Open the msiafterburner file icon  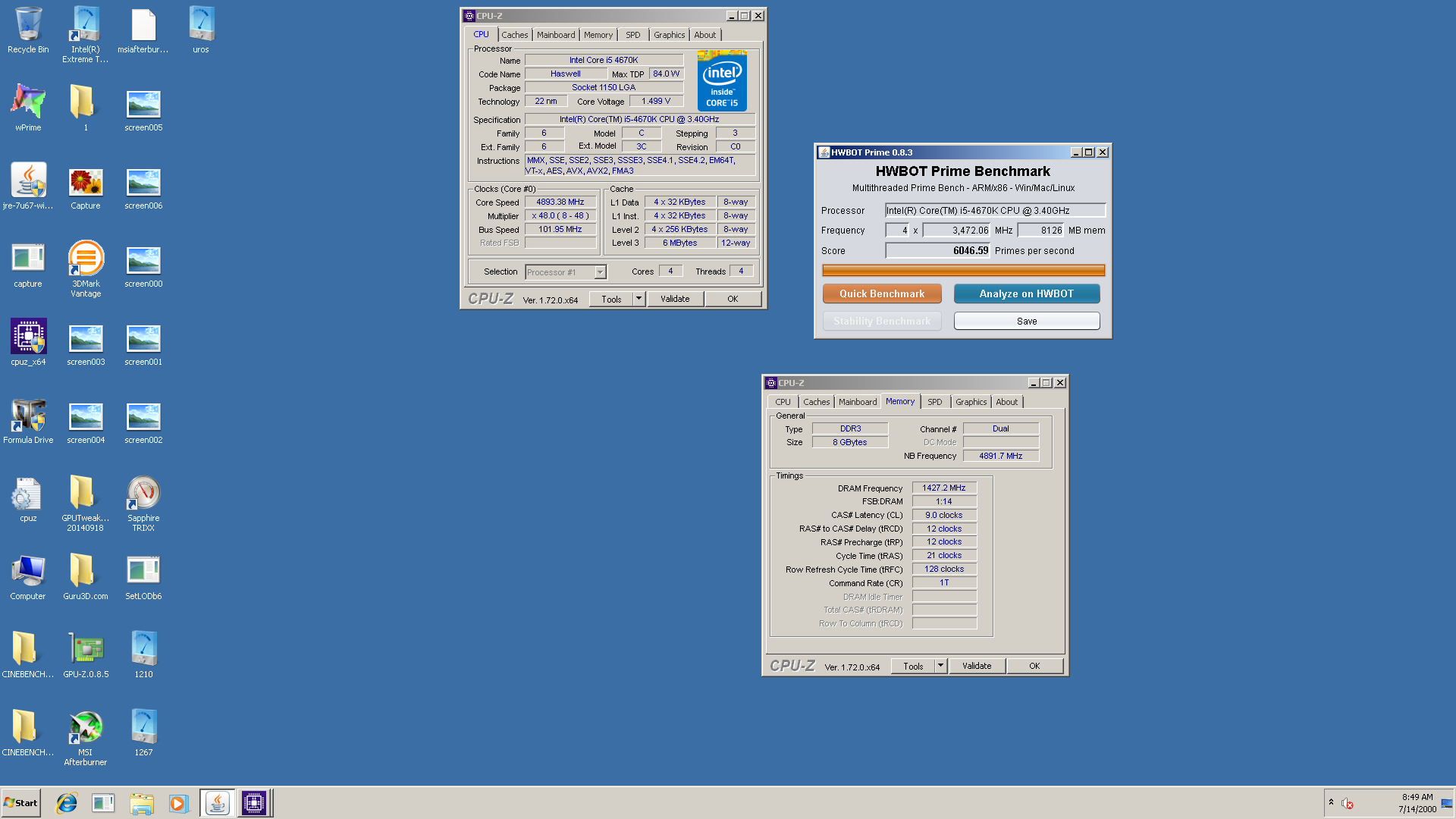point(143,30)
